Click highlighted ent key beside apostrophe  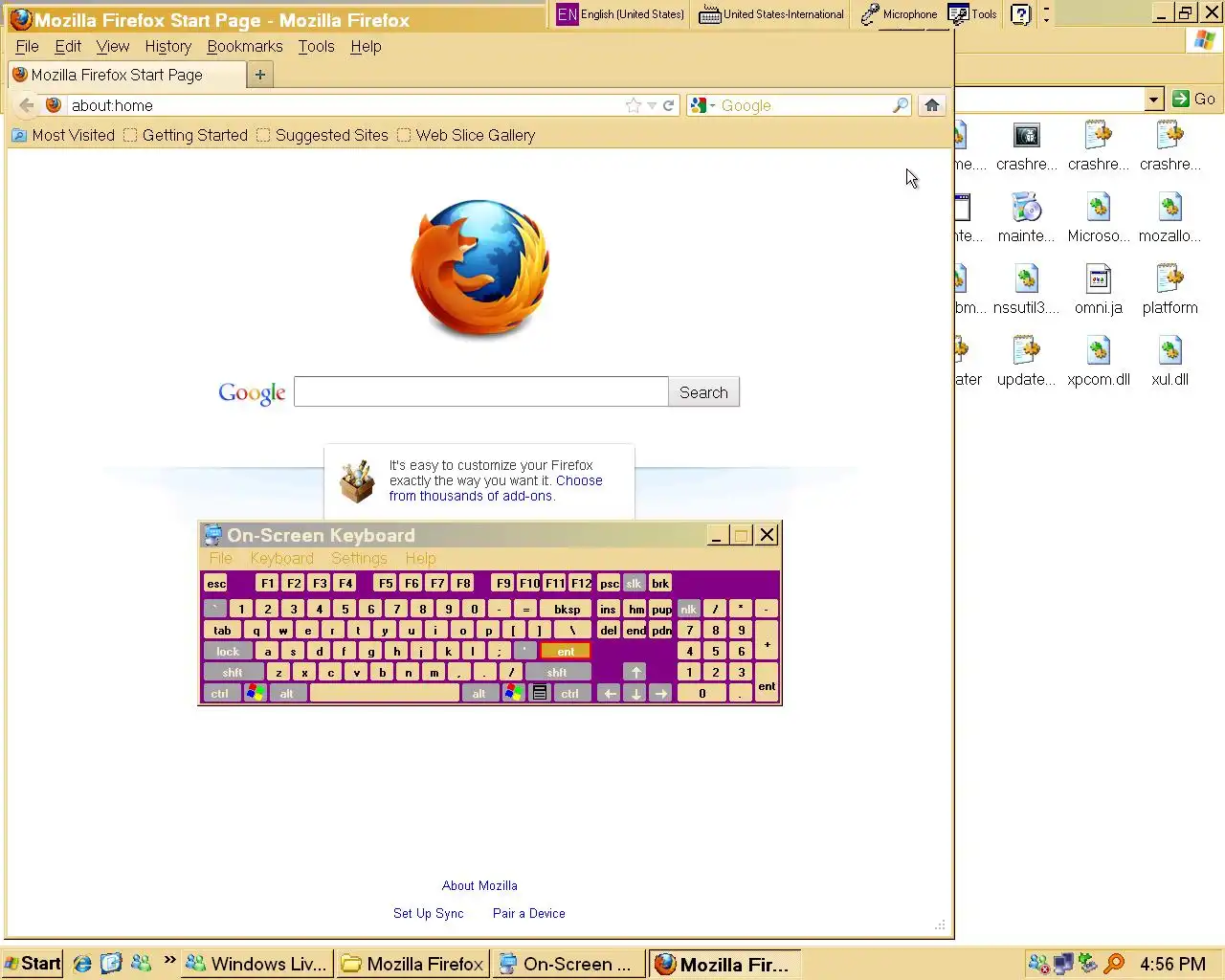click(566, 651)
